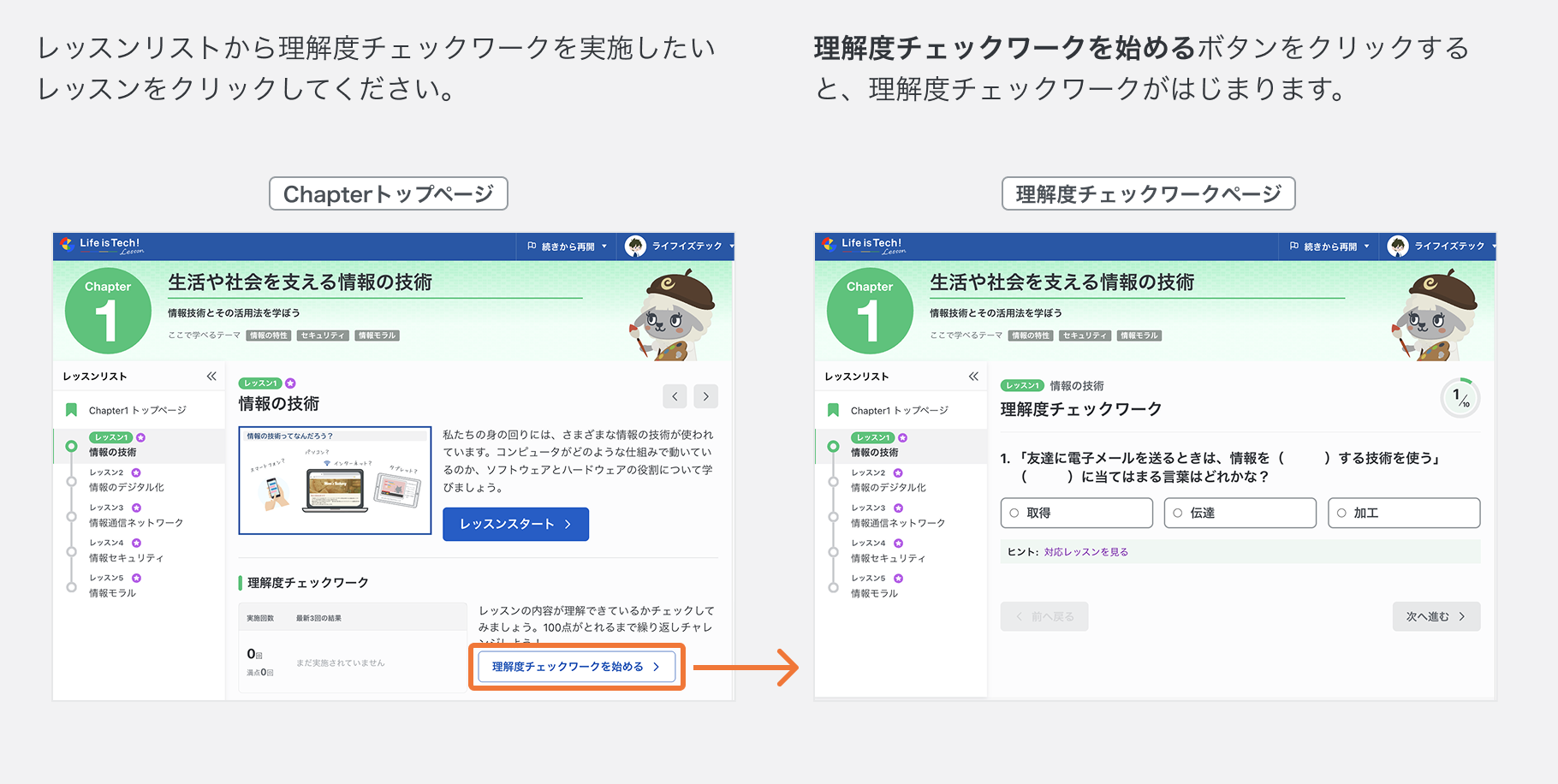Click the Chapter 1 circle badge
The image size is (1558, 784).
108,310
